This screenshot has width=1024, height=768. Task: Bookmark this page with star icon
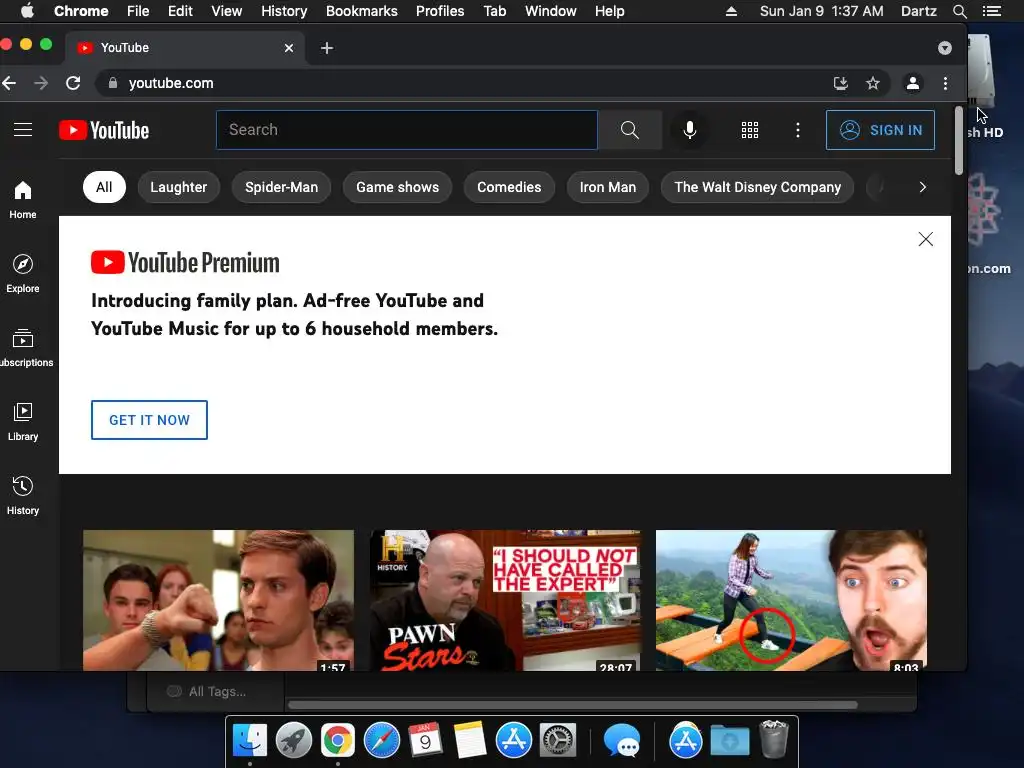coord(872,83)
